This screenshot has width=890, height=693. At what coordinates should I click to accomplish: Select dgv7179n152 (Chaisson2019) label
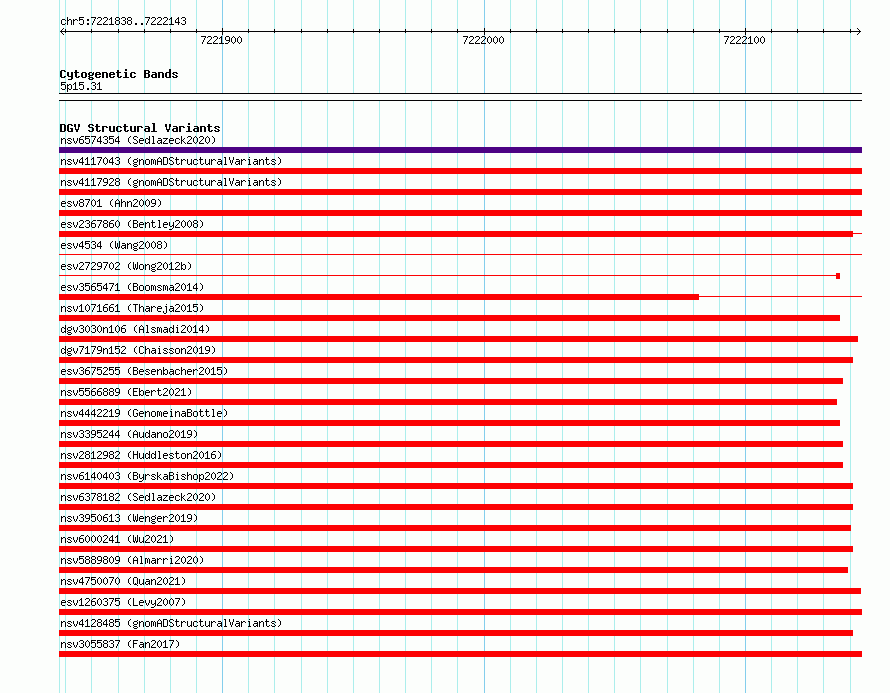point(138,350)
